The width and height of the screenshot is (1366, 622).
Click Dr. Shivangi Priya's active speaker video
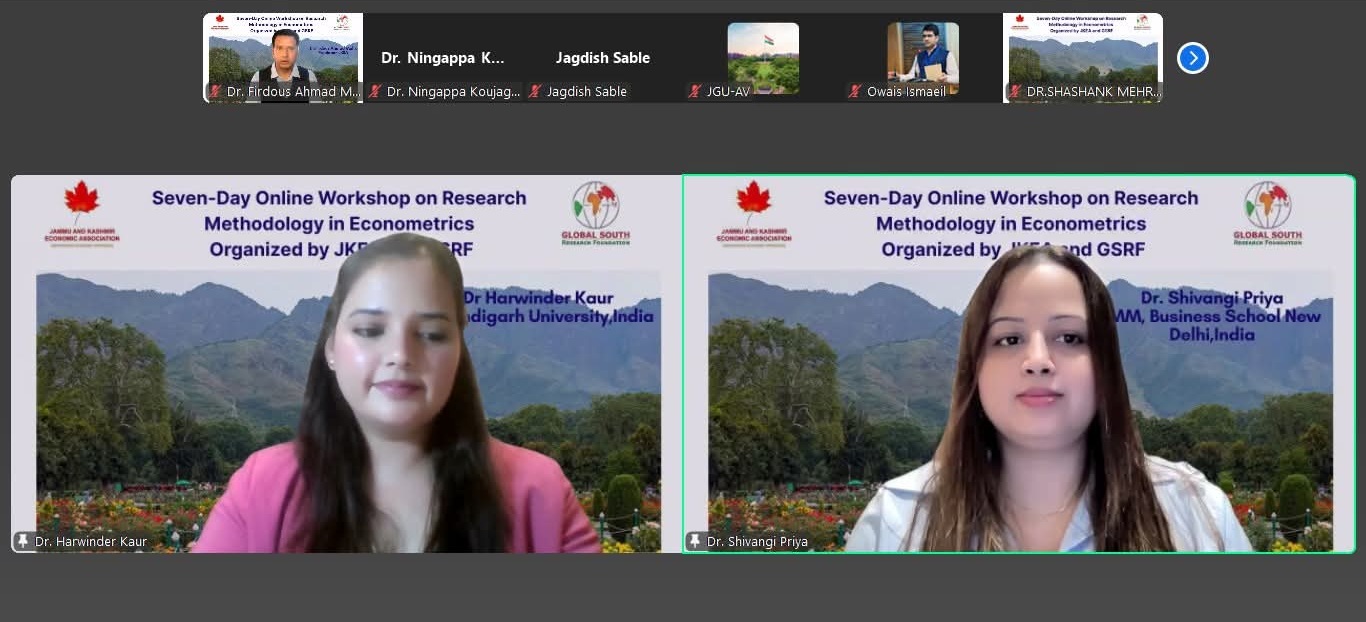[1018, 380]
